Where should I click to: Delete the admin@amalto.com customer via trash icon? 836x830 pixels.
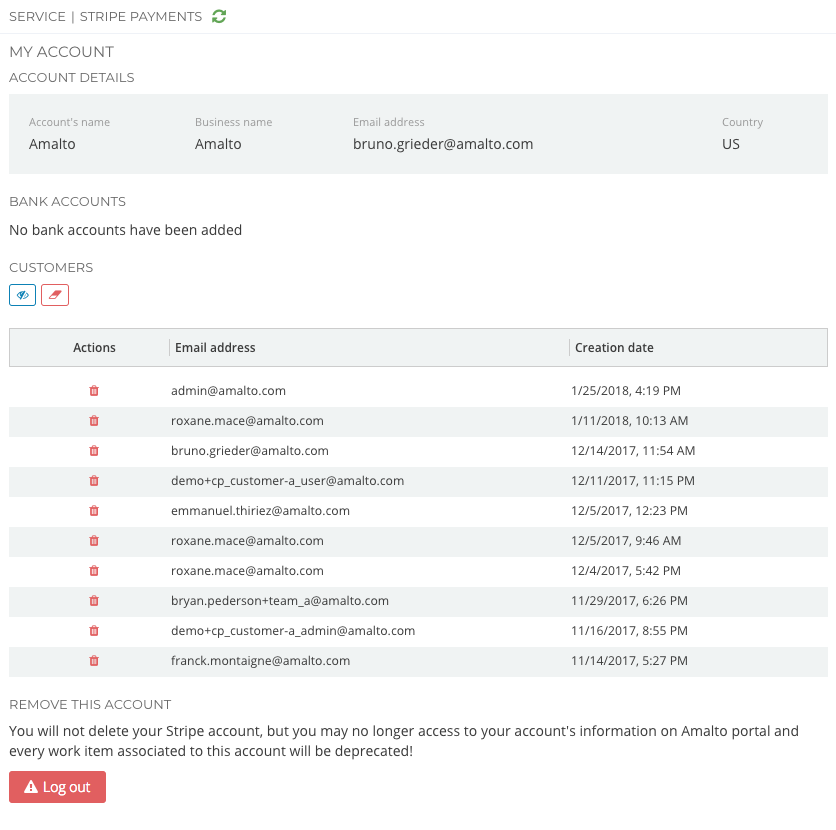click(94, 391)
